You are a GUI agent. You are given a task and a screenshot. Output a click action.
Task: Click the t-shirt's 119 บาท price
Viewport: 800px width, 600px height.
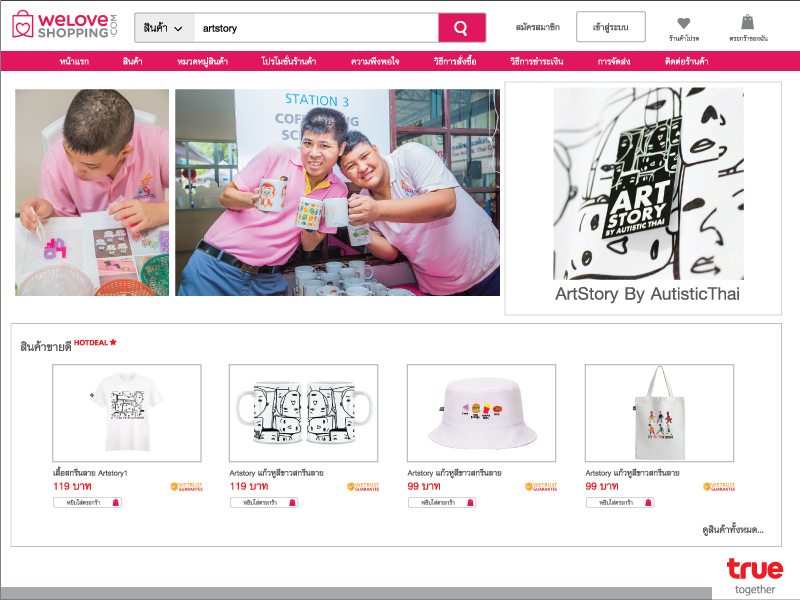point(72,486)
